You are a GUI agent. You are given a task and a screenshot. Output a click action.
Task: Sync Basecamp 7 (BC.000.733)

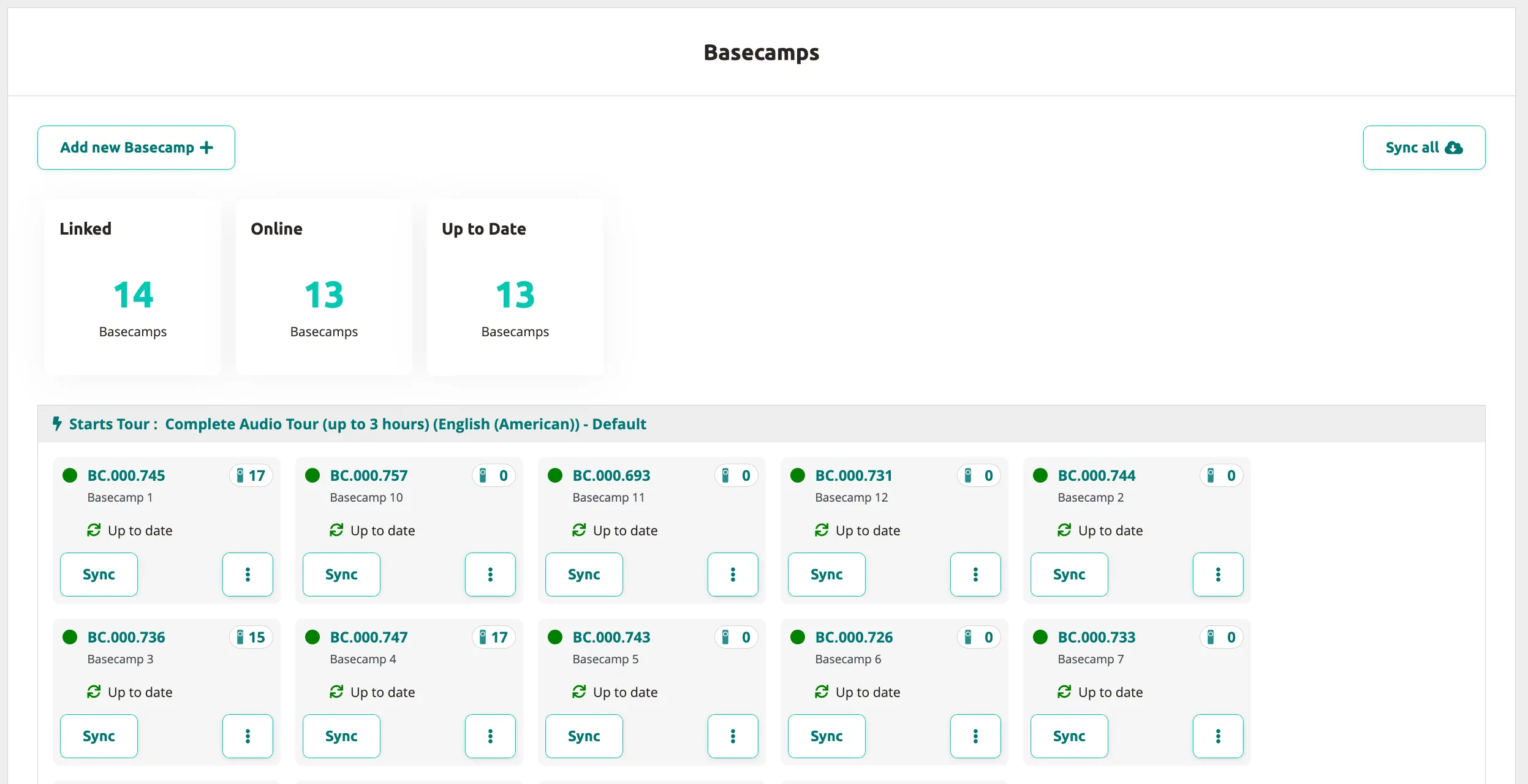[1069, 736]
